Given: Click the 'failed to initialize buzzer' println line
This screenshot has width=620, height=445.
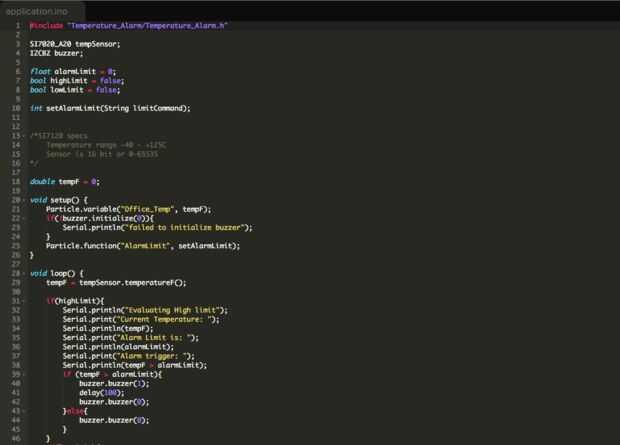Looking at the screenshot, I should (157, 227).
